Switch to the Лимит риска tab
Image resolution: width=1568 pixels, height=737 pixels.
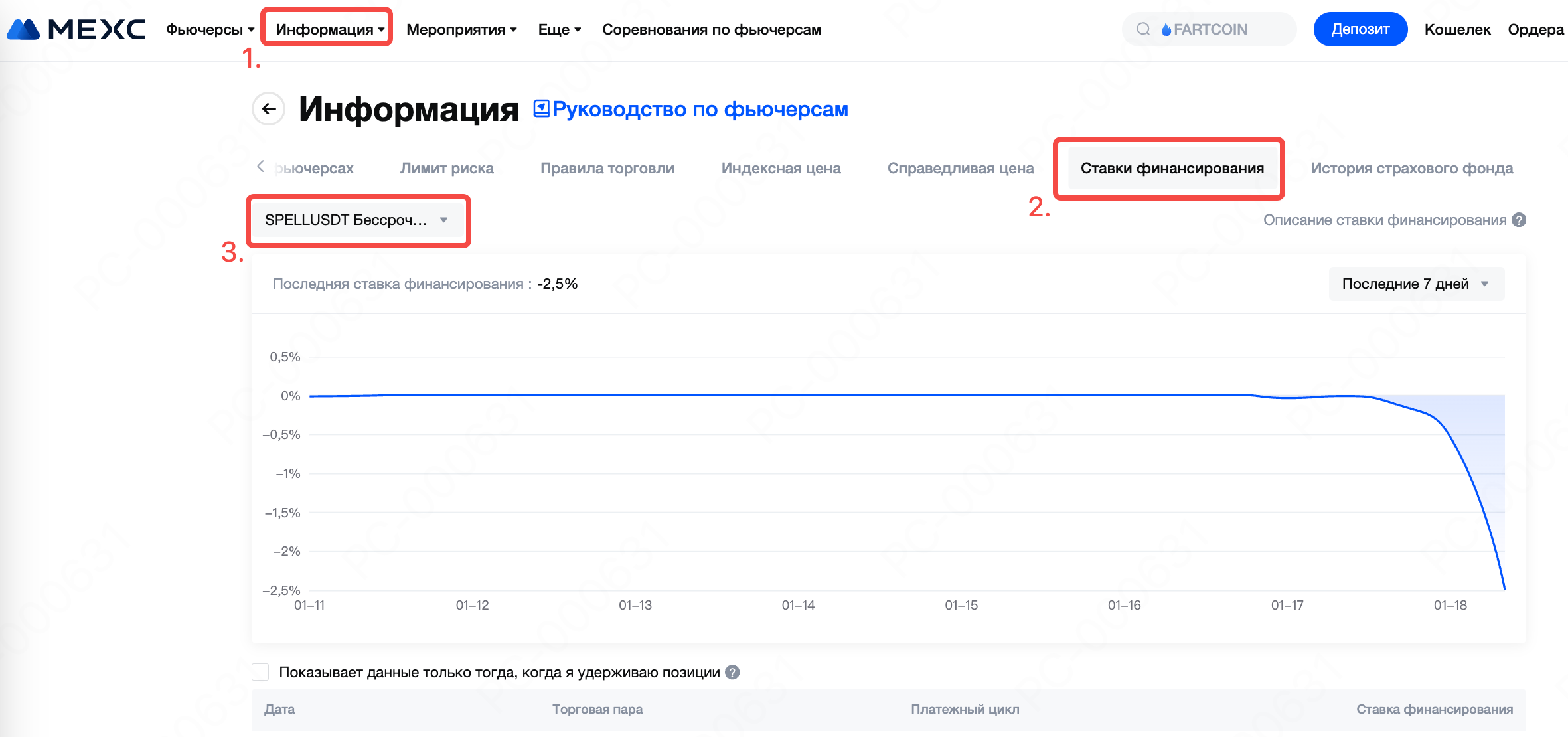click(447, 169)
